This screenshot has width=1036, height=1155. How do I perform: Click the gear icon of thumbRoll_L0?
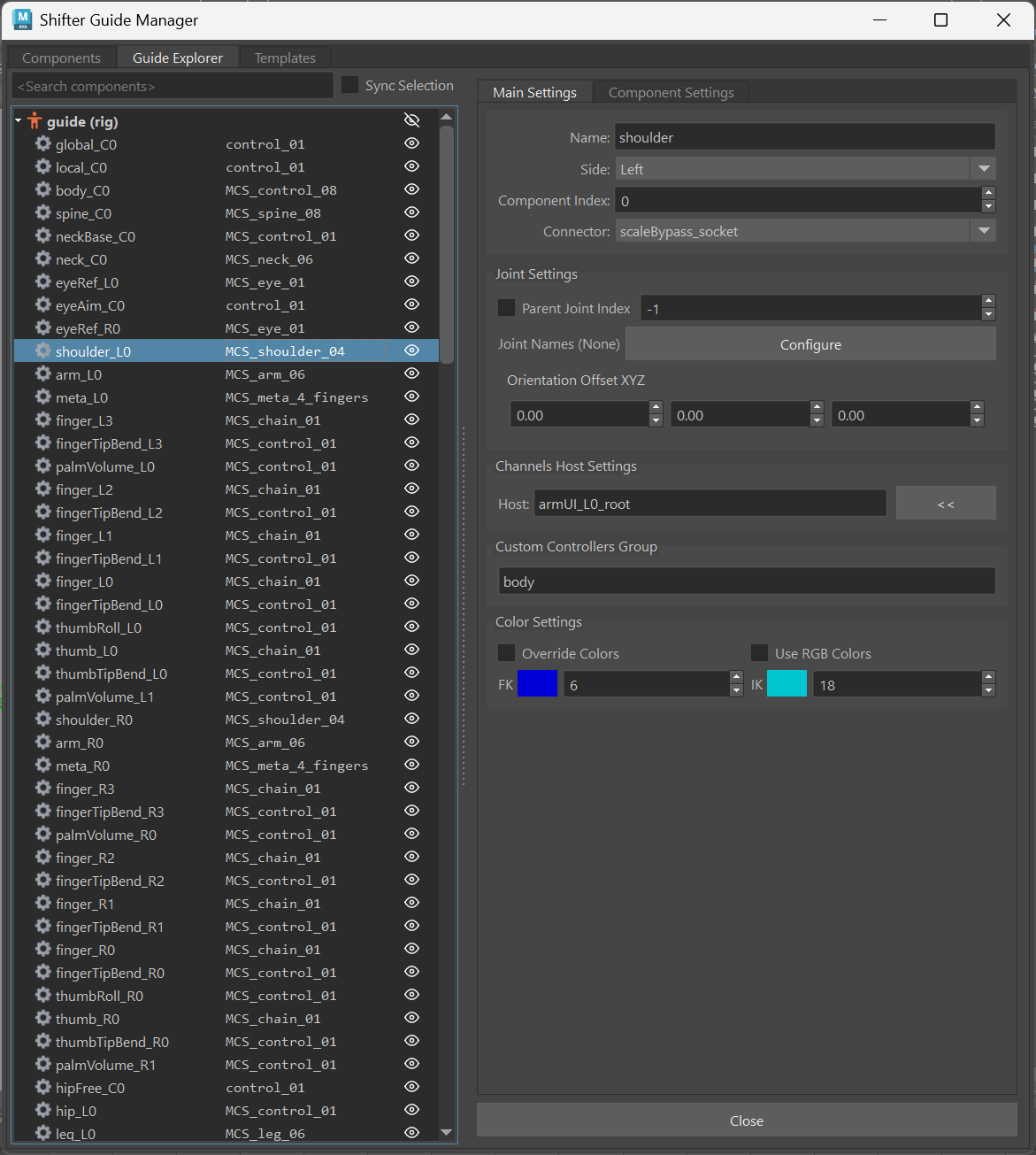pyautogui.click(x=42, y=627)
